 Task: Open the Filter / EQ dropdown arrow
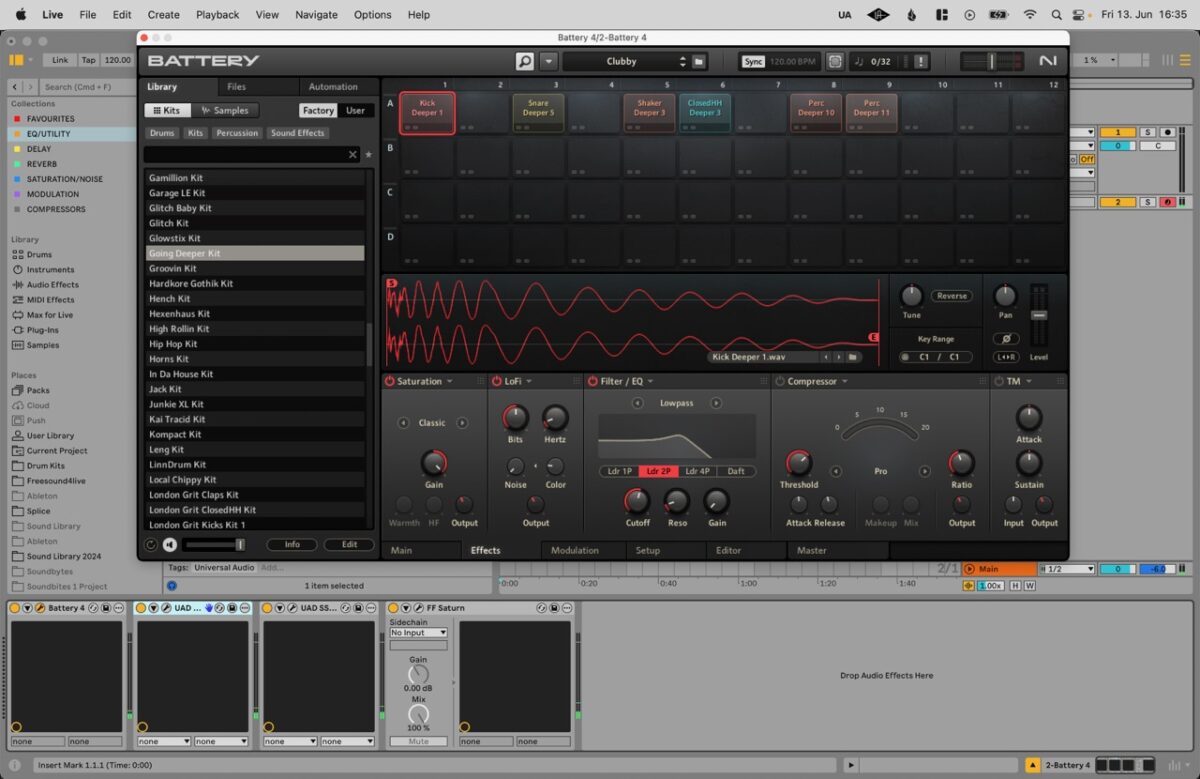(x=651, y=381)
